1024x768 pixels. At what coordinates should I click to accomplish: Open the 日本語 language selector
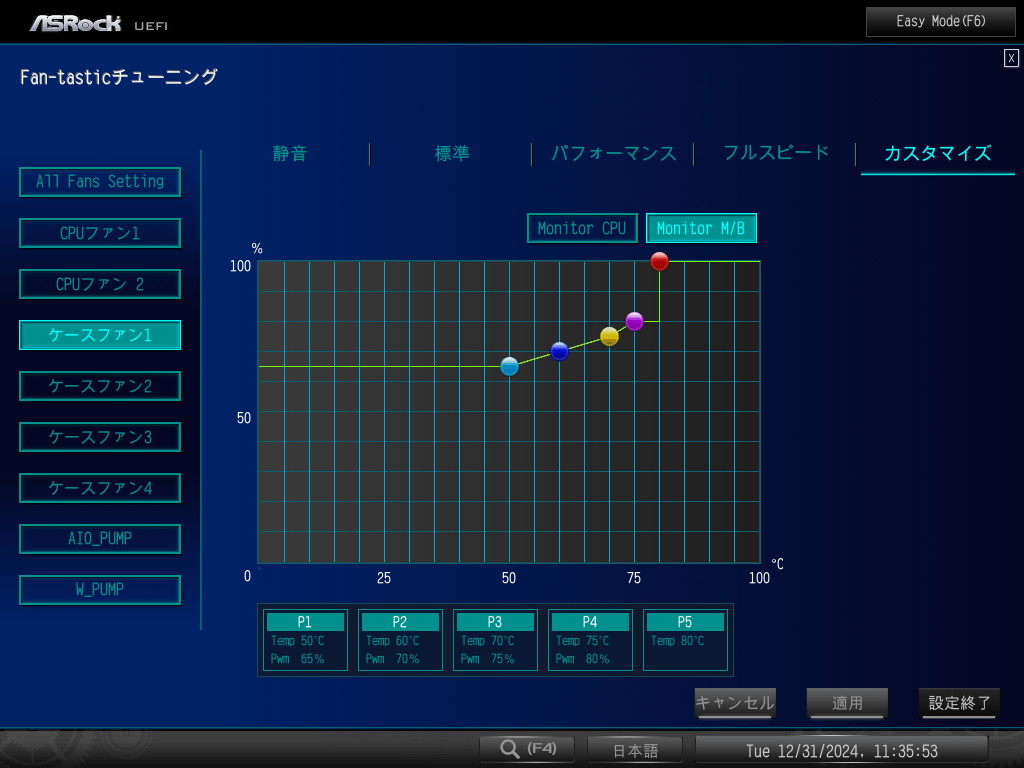635,750
